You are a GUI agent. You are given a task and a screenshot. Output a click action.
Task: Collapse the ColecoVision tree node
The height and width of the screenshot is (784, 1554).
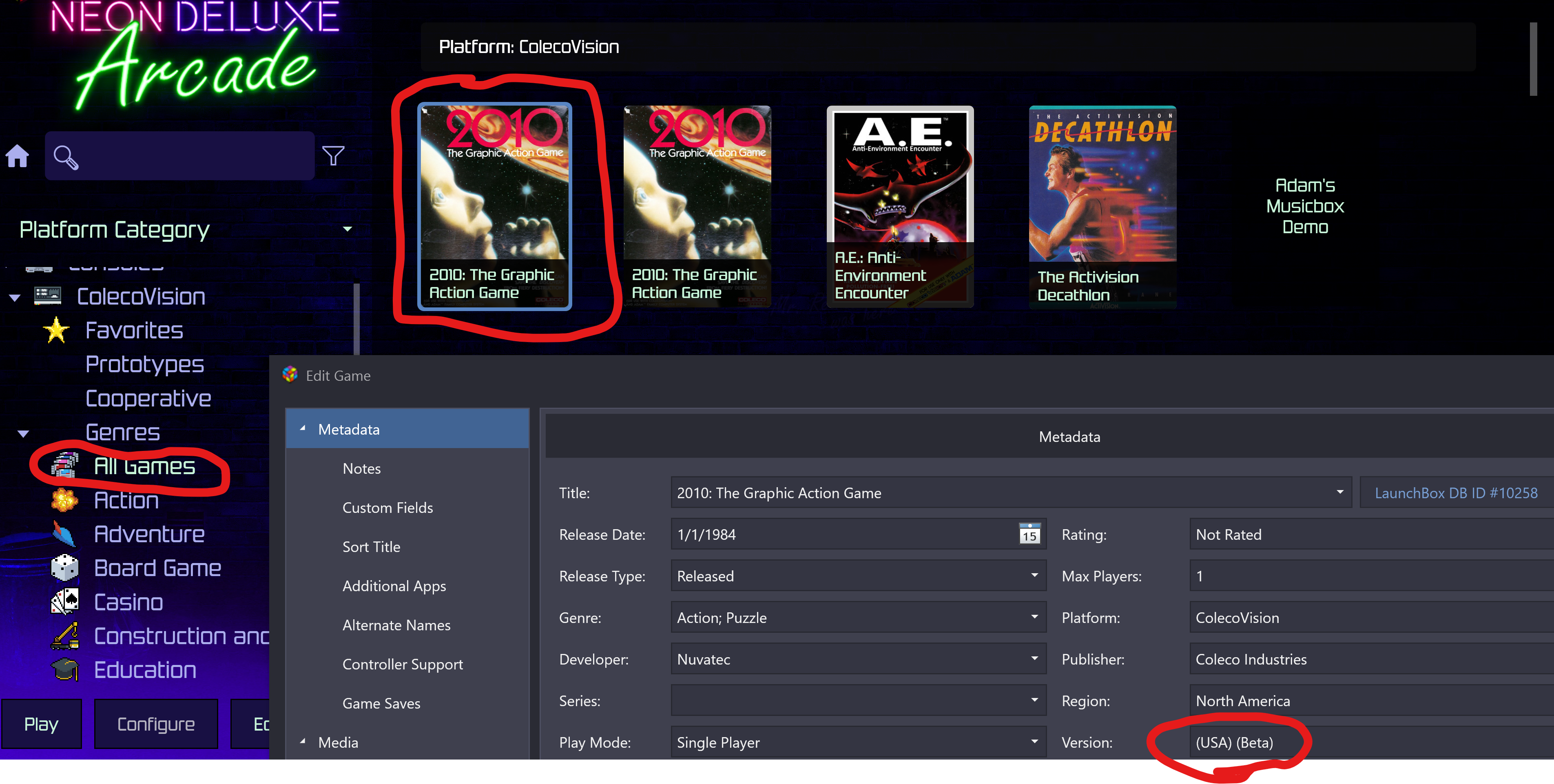[x=14, y=297]
